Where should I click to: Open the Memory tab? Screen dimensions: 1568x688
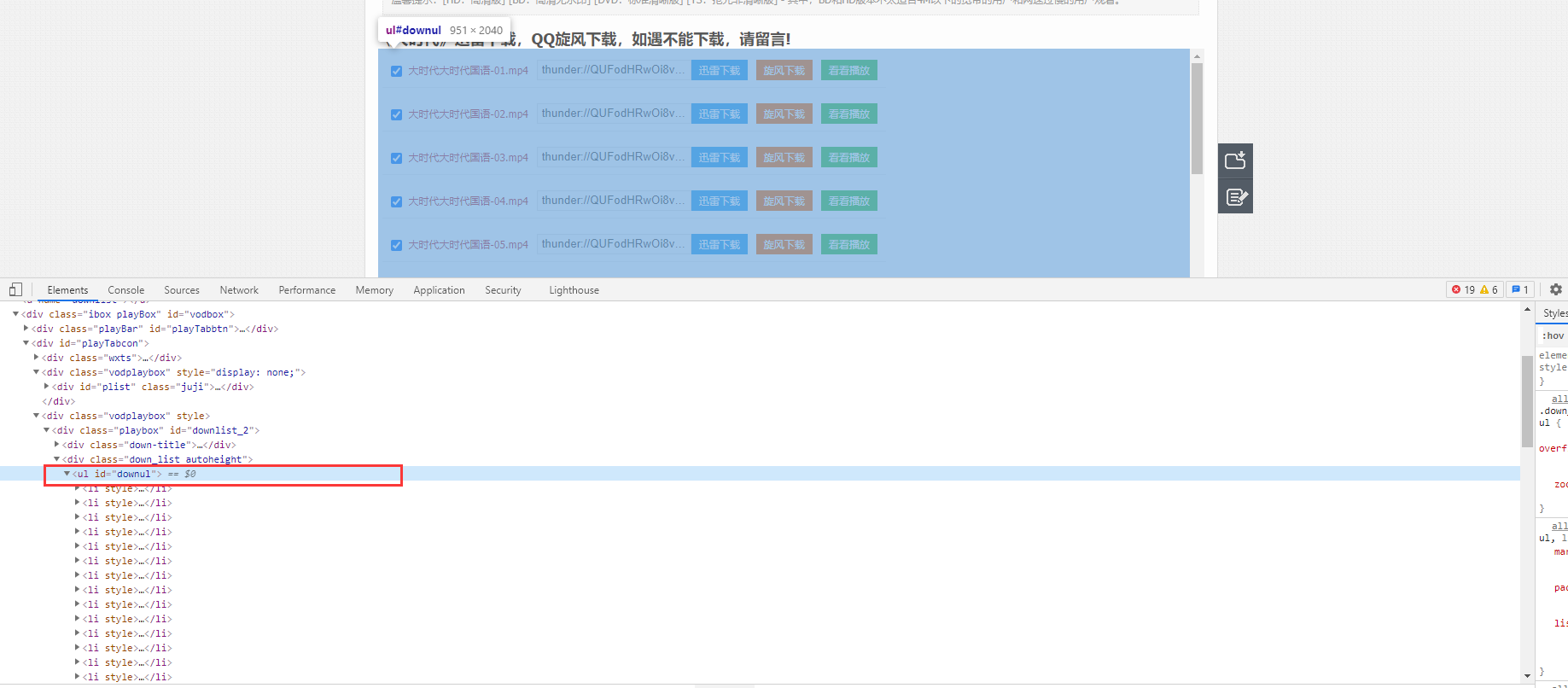[375, 290]
